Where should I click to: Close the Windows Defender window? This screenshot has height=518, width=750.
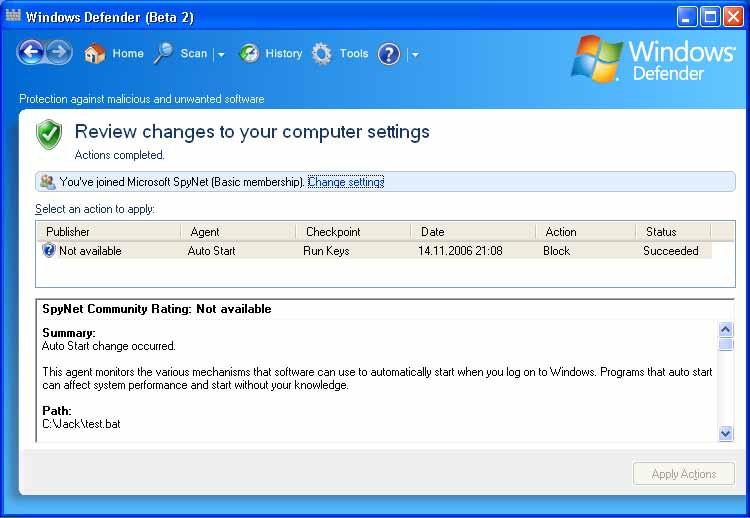click(733, 17)
